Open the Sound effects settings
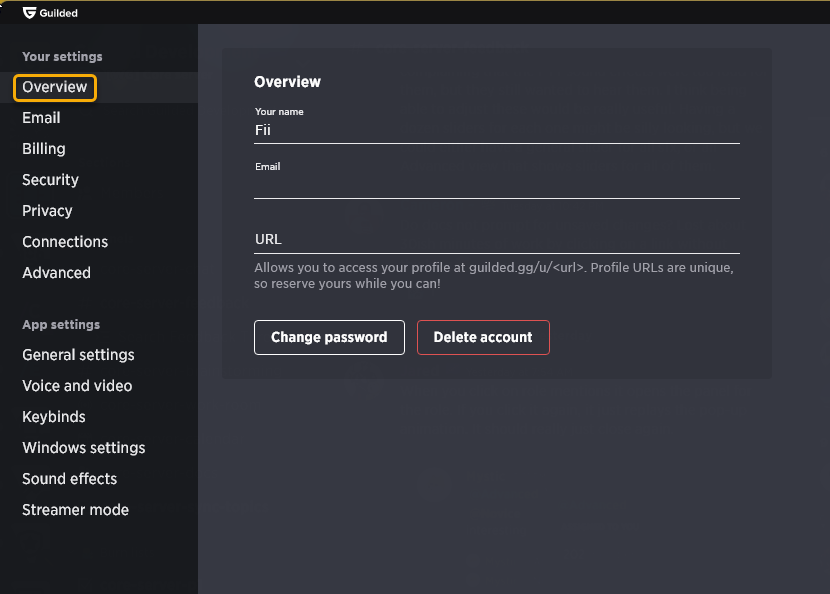This screenshot has height=594, width=830. pyautogui.click(x=69, y=479)
